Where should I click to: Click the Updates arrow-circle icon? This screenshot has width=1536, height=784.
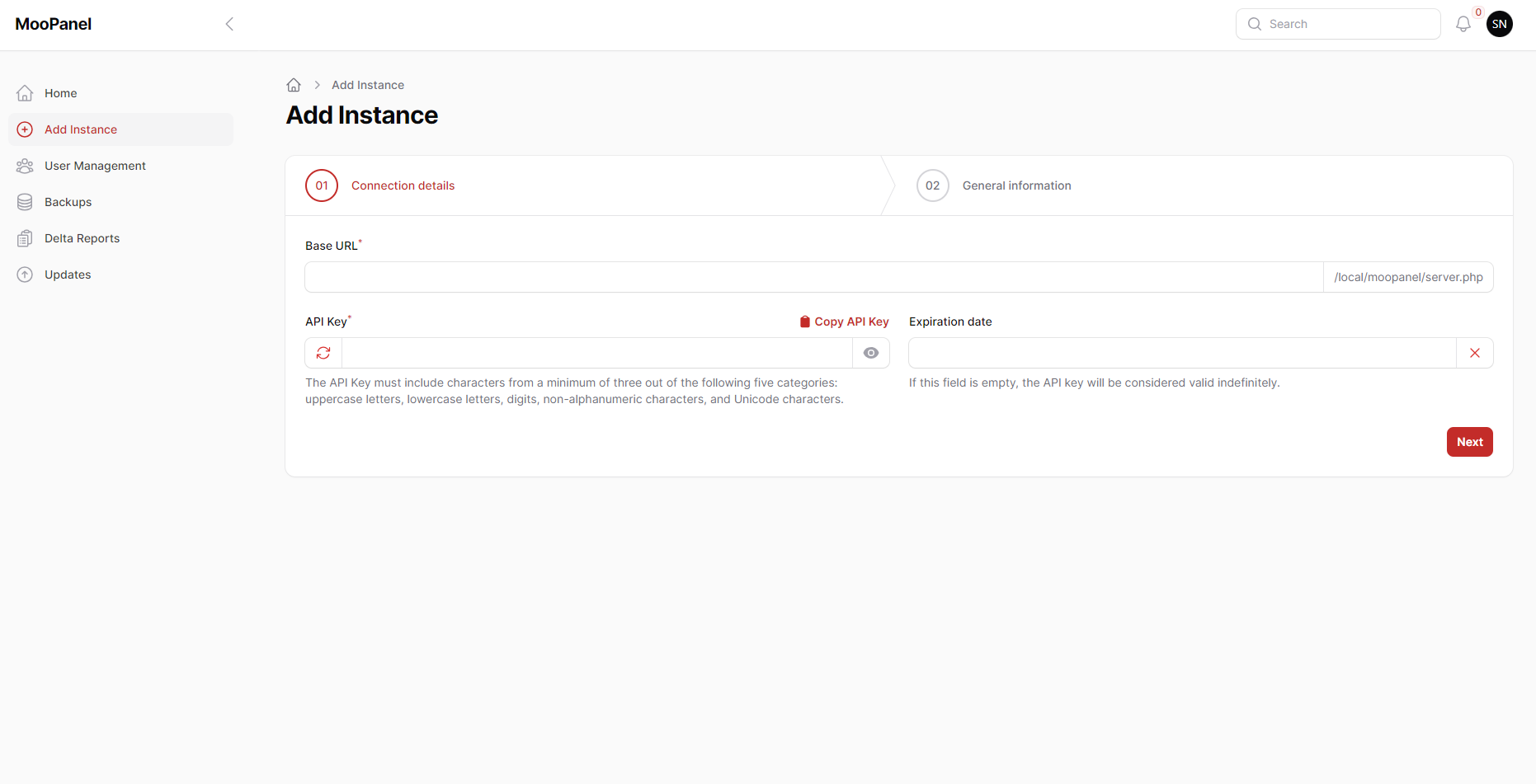tap(25, 275)
